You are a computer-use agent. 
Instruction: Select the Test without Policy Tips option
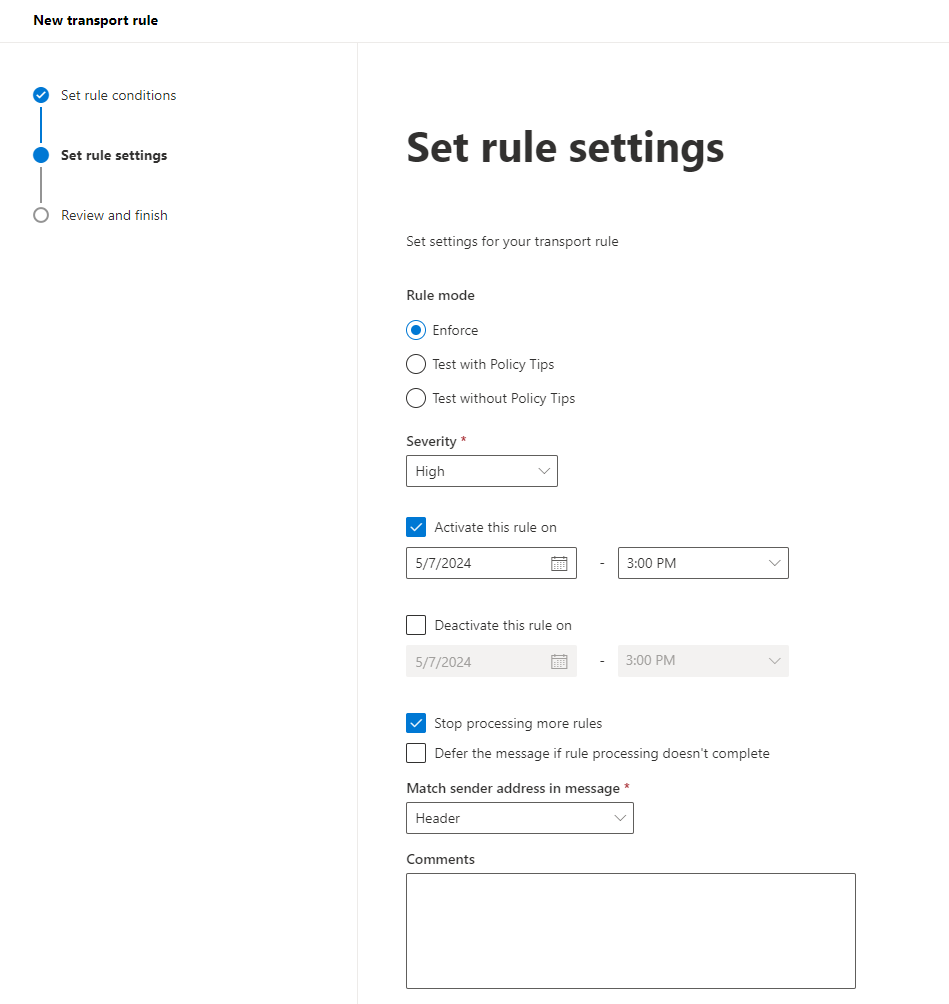click(416, 398)
